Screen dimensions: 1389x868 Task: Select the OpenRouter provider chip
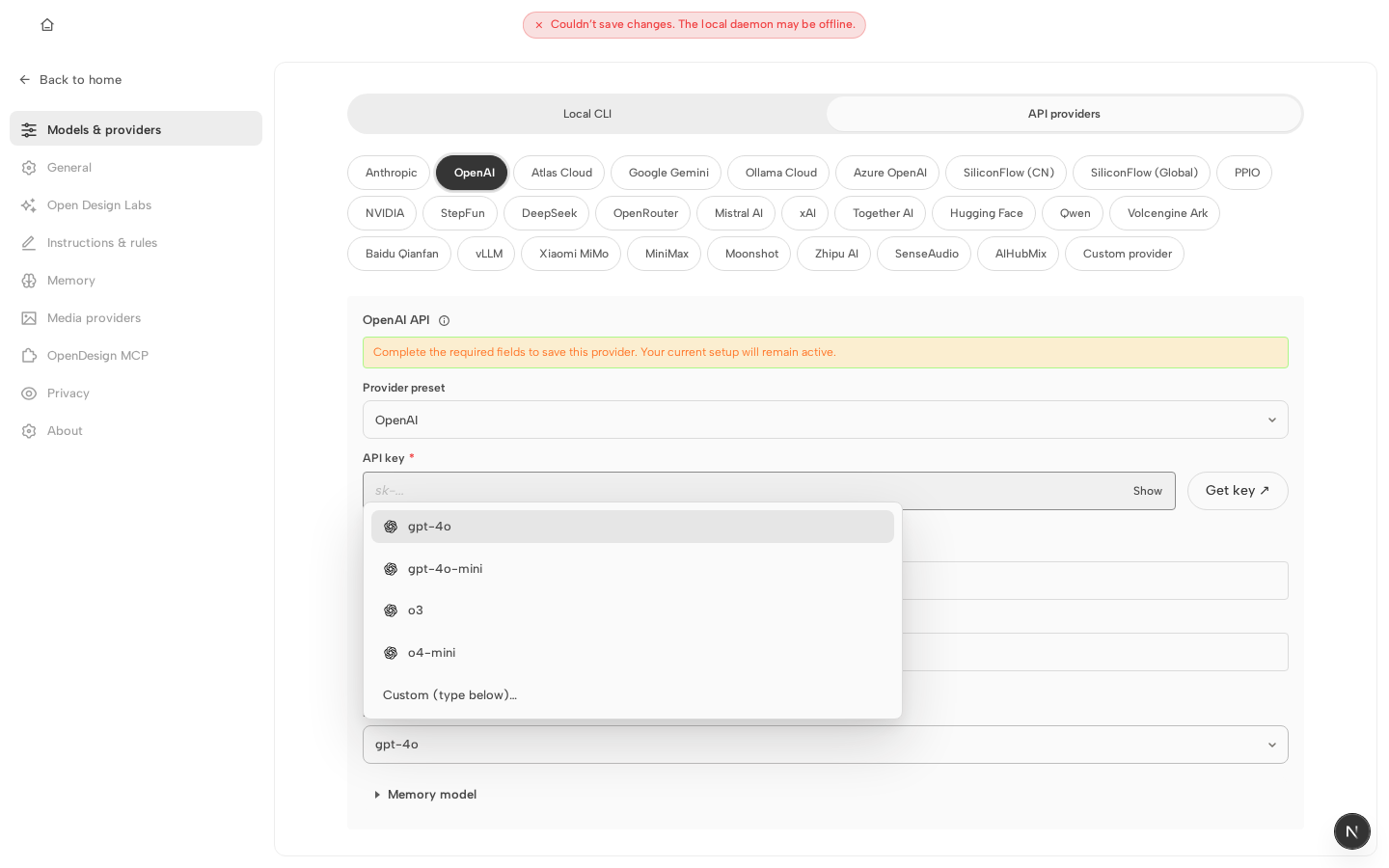point(643,213)
